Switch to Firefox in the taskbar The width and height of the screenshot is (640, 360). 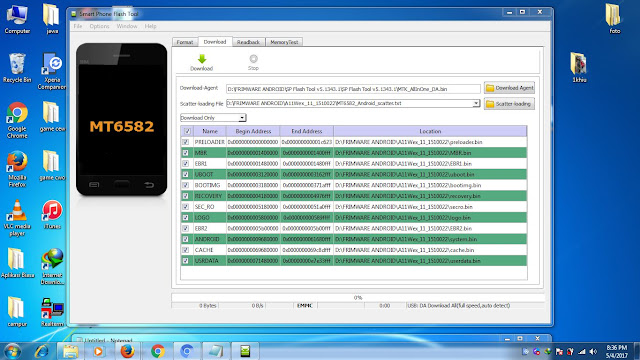click(x=128, y=351)
